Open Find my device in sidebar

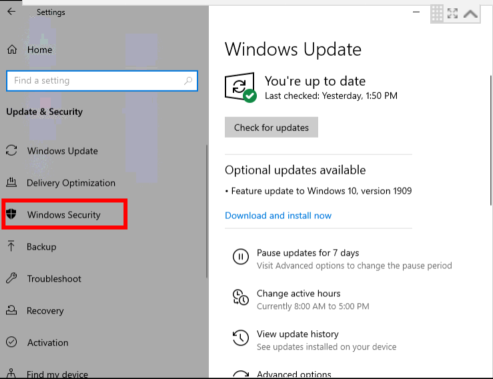57,374
